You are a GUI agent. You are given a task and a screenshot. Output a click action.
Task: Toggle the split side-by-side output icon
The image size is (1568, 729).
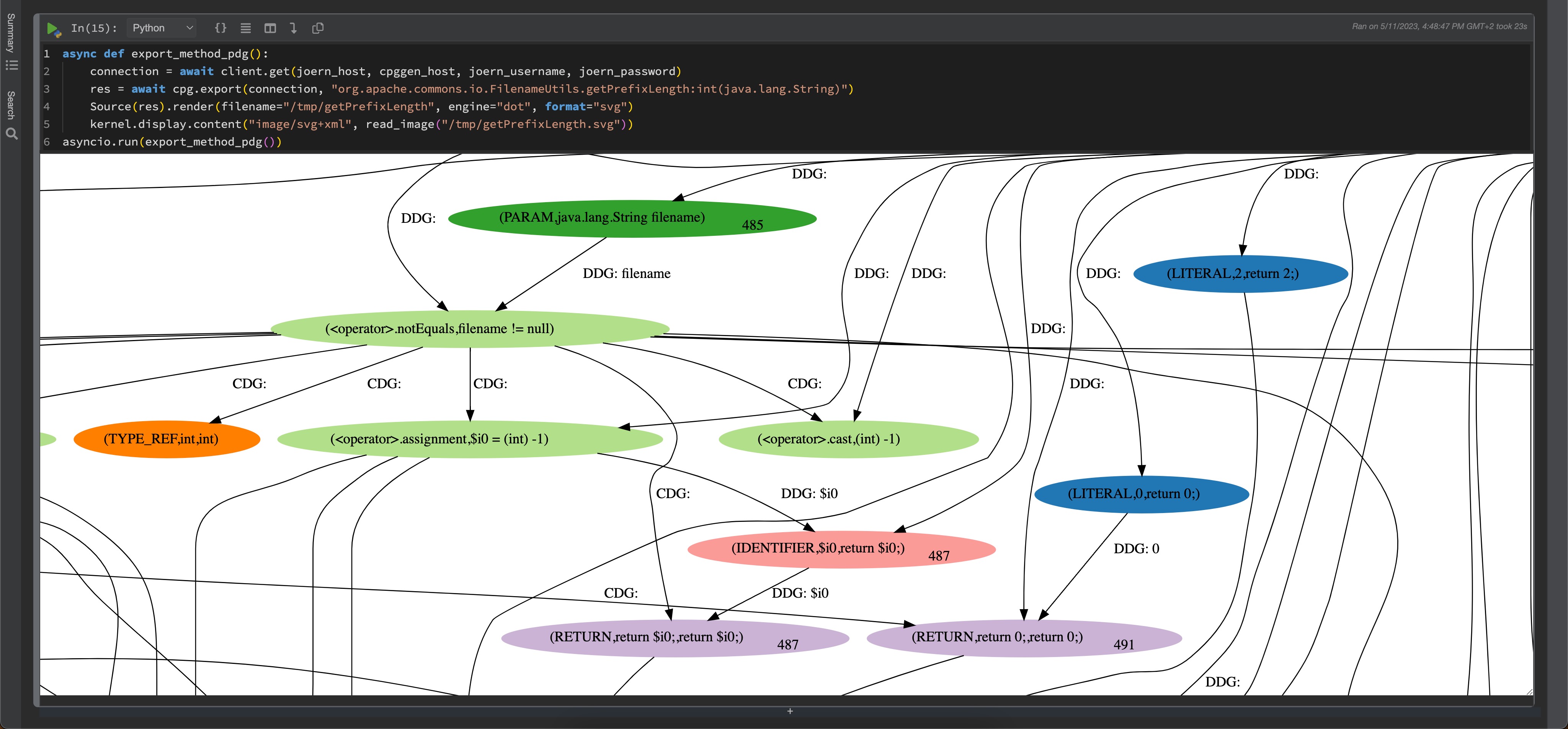pos(270,28)
